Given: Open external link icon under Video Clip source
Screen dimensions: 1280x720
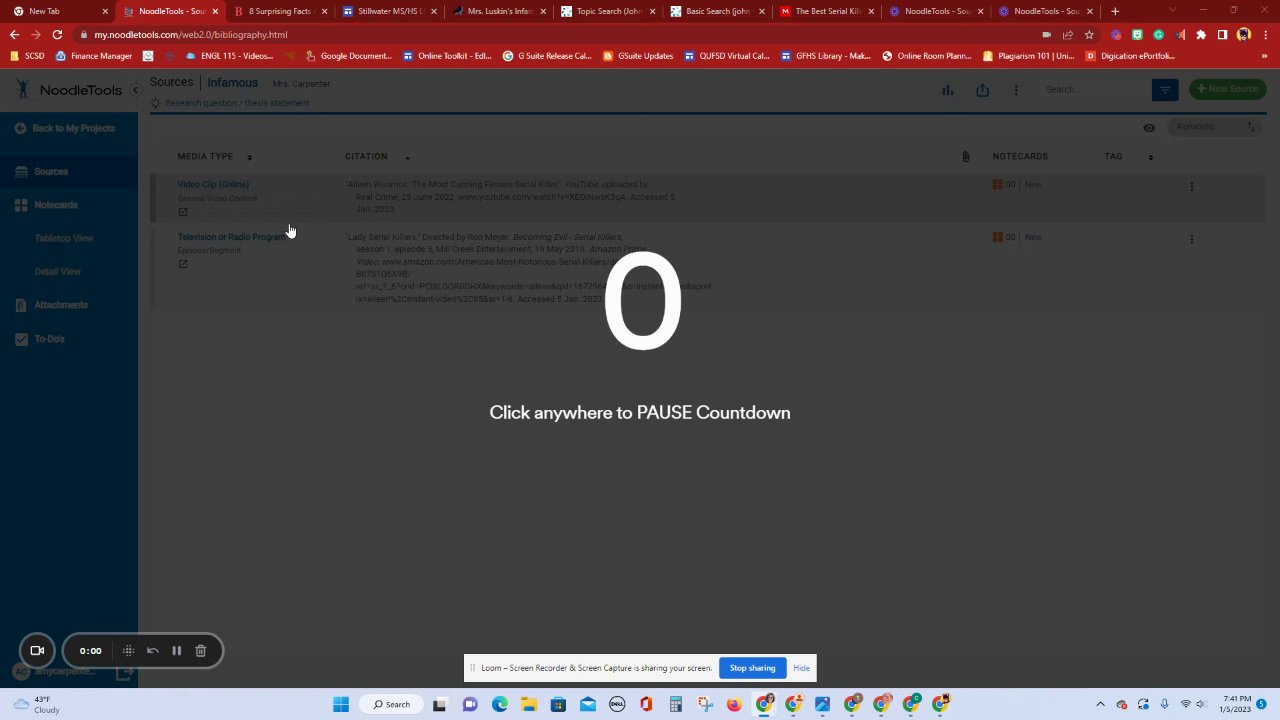Looking at the screenshot, I should (183, 211).
